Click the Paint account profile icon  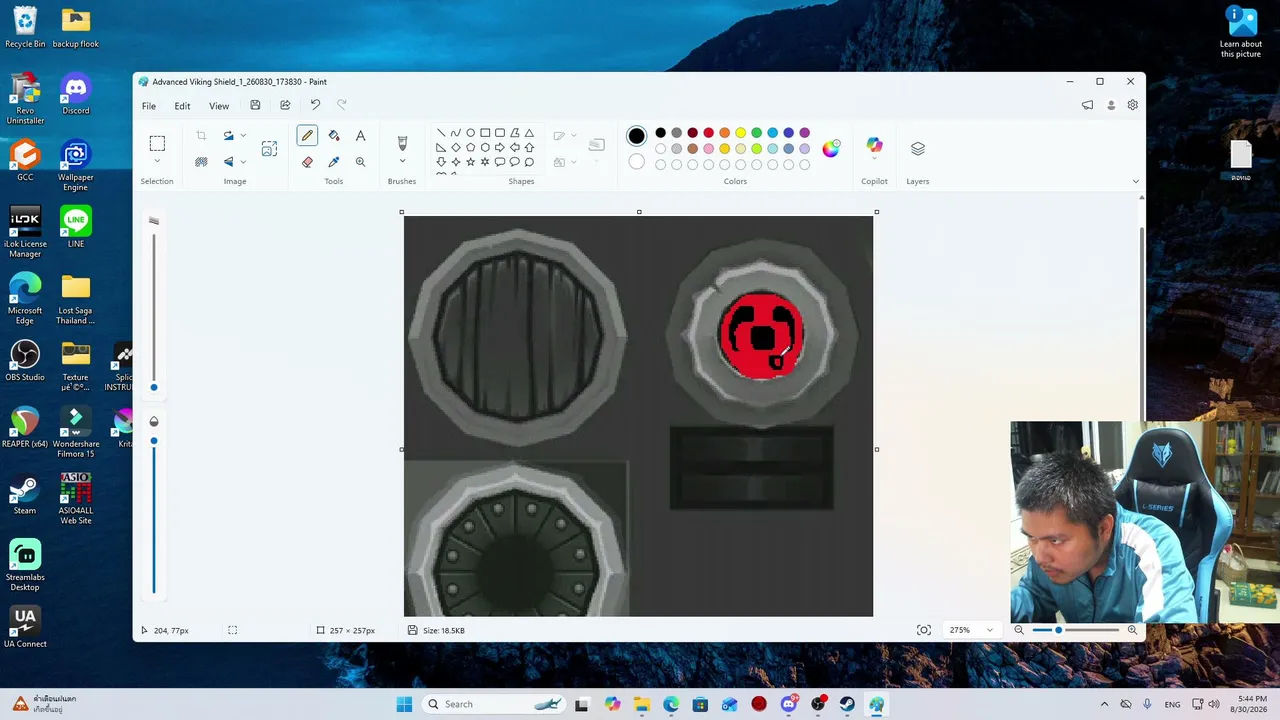pos(1111,105)
